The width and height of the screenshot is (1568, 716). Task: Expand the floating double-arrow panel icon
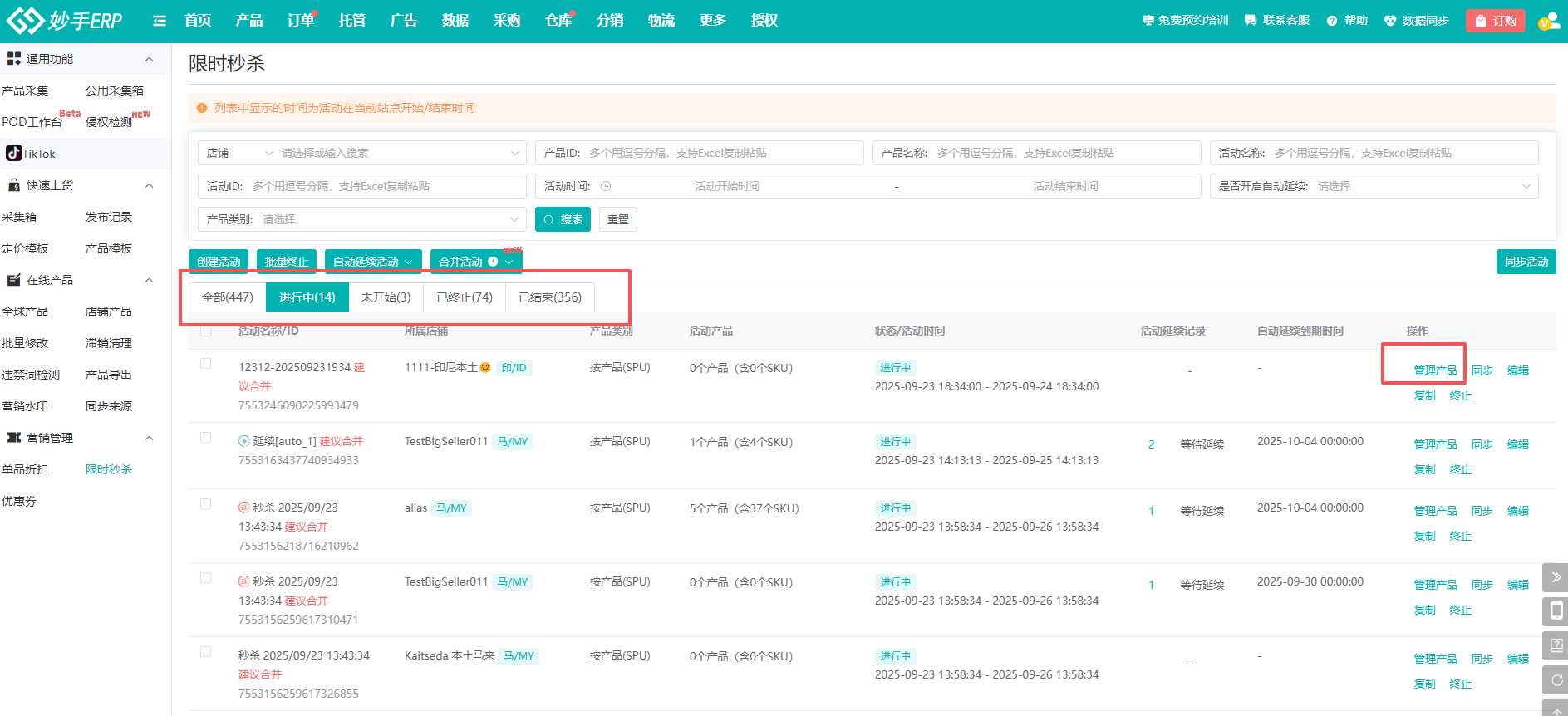1556,577
